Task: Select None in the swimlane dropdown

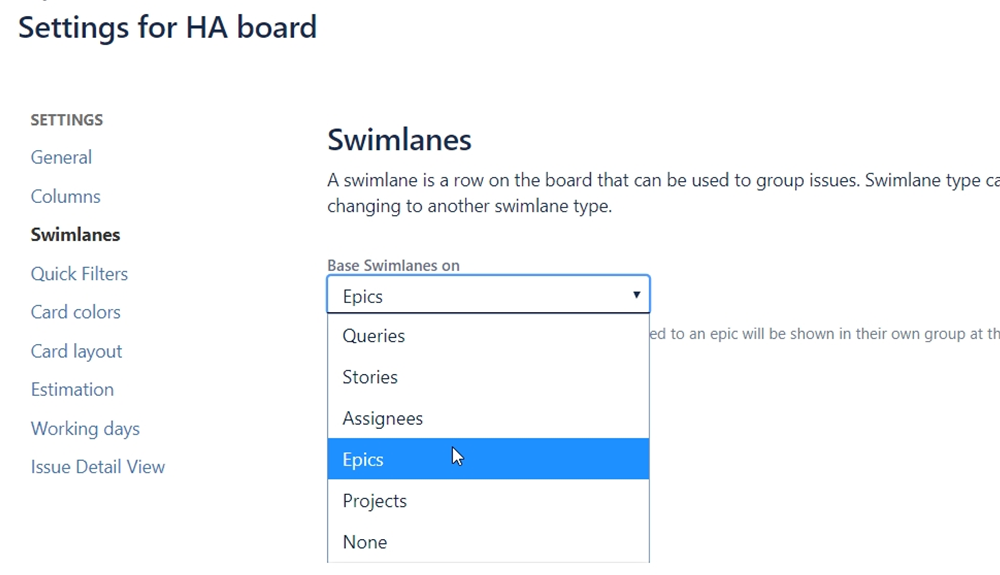Action: (365, 542)
